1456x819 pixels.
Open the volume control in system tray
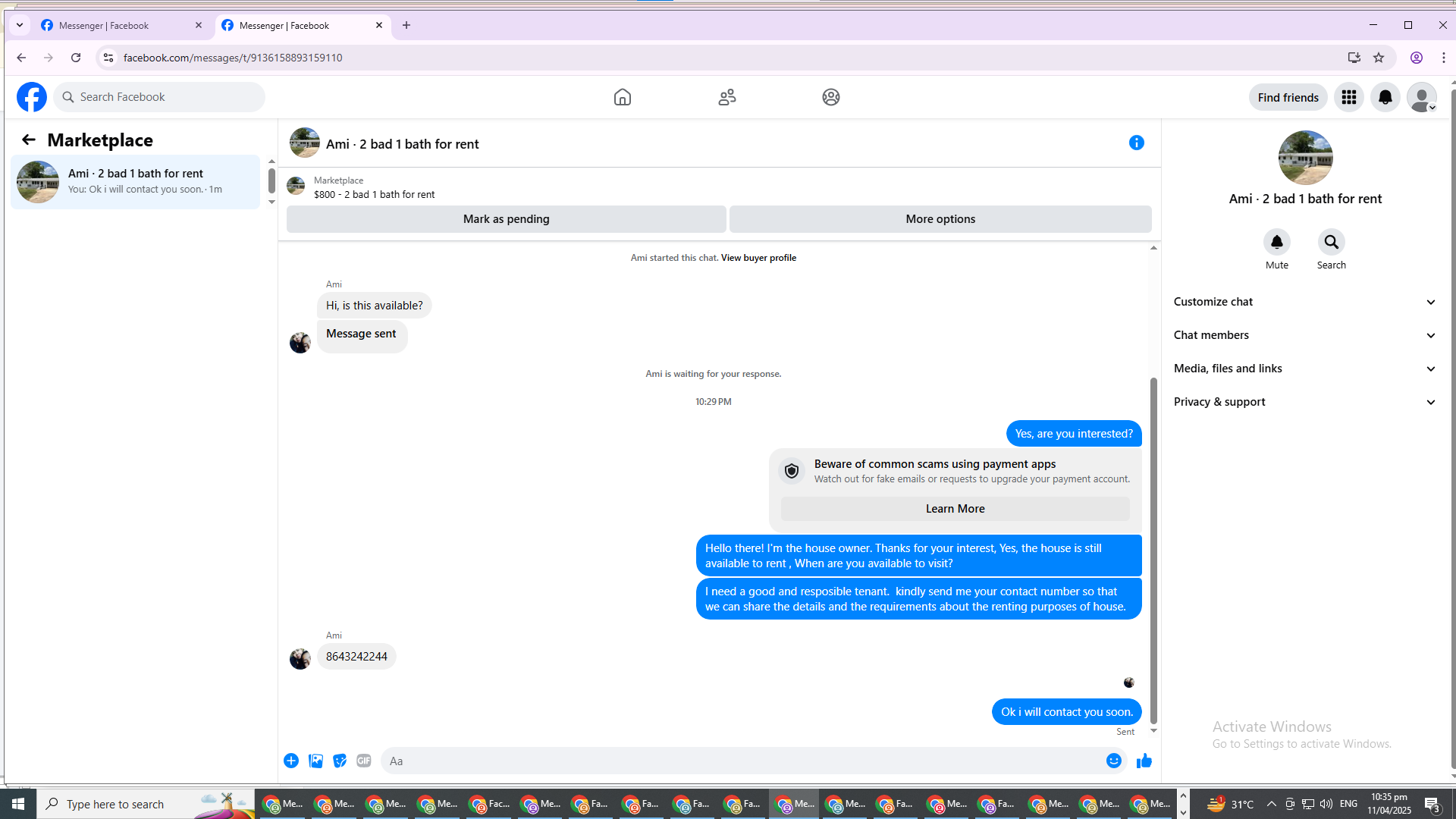(x=1326, y=804)
